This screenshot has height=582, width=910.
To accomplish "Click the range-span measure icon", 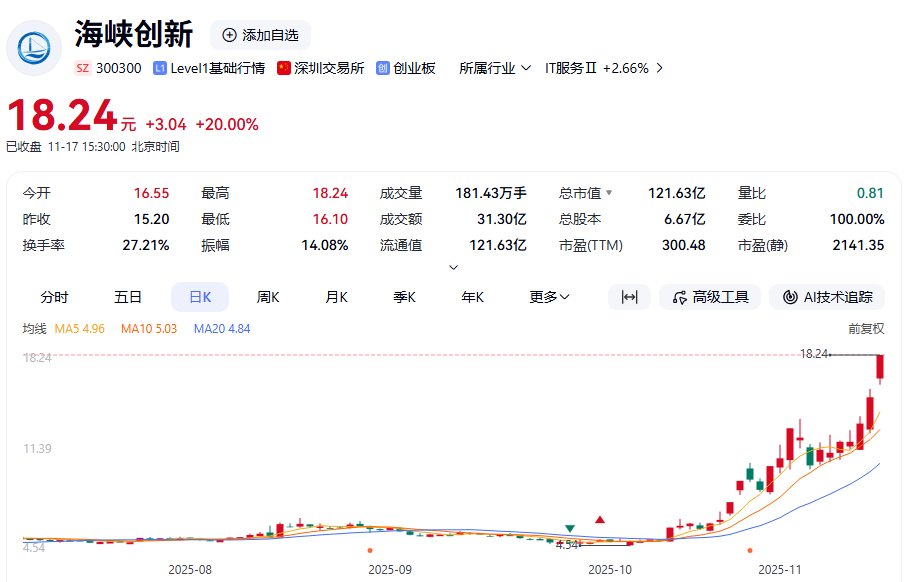I will pos(629,297).
